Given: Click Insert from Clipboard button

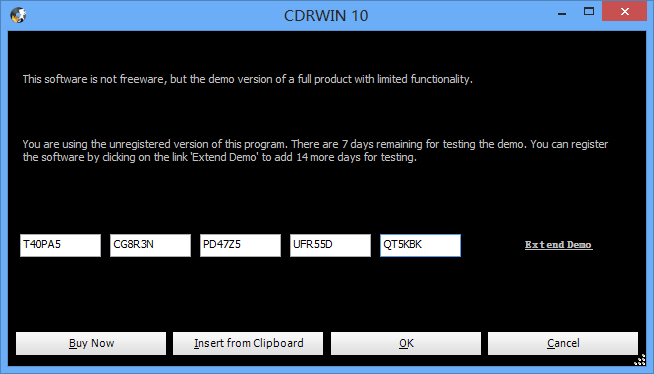Looking at the screenshot, I should (x=248, y=344).
